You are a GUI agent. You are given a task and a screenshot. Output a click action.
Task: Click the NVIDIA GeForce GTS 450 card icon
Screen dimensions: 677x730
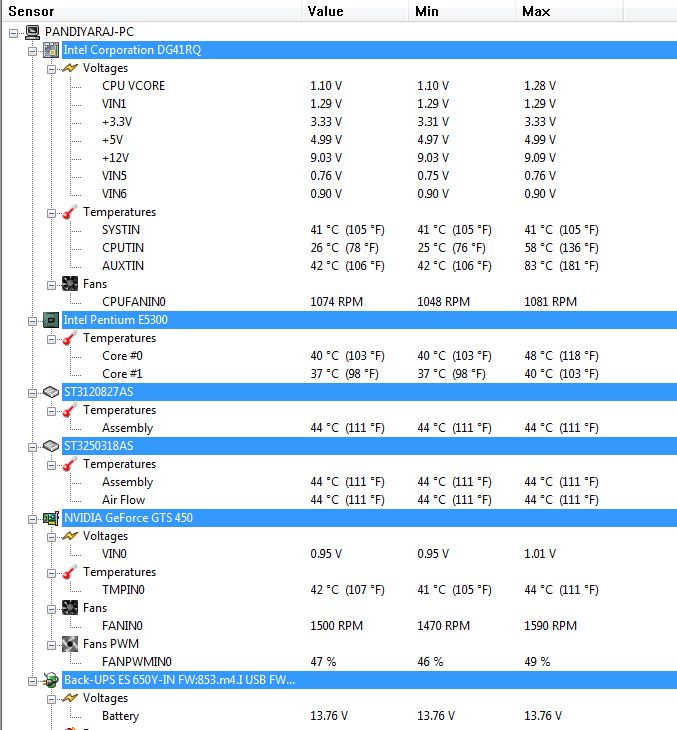(x=51, y=518)
